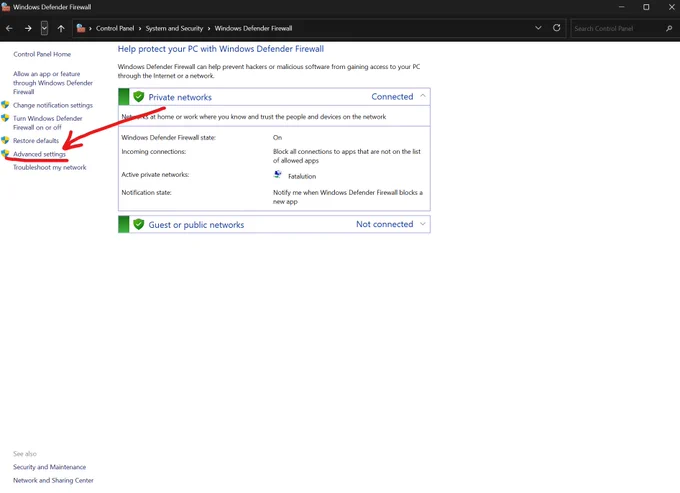This screenshot has height=493, width=680.
Task: Open Change notification settings
Action: click(x=52, y=105)
